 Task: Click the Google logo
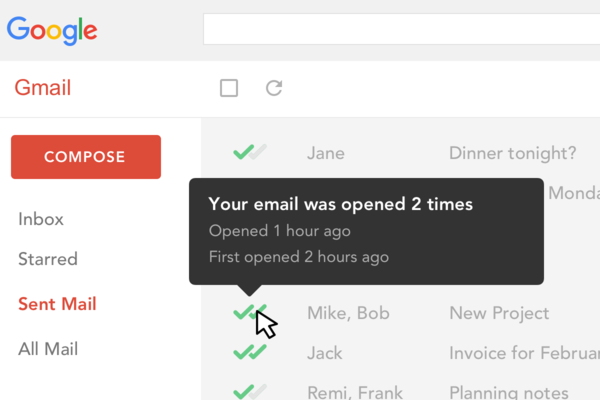pyautogui.click(x=52, y=30)
